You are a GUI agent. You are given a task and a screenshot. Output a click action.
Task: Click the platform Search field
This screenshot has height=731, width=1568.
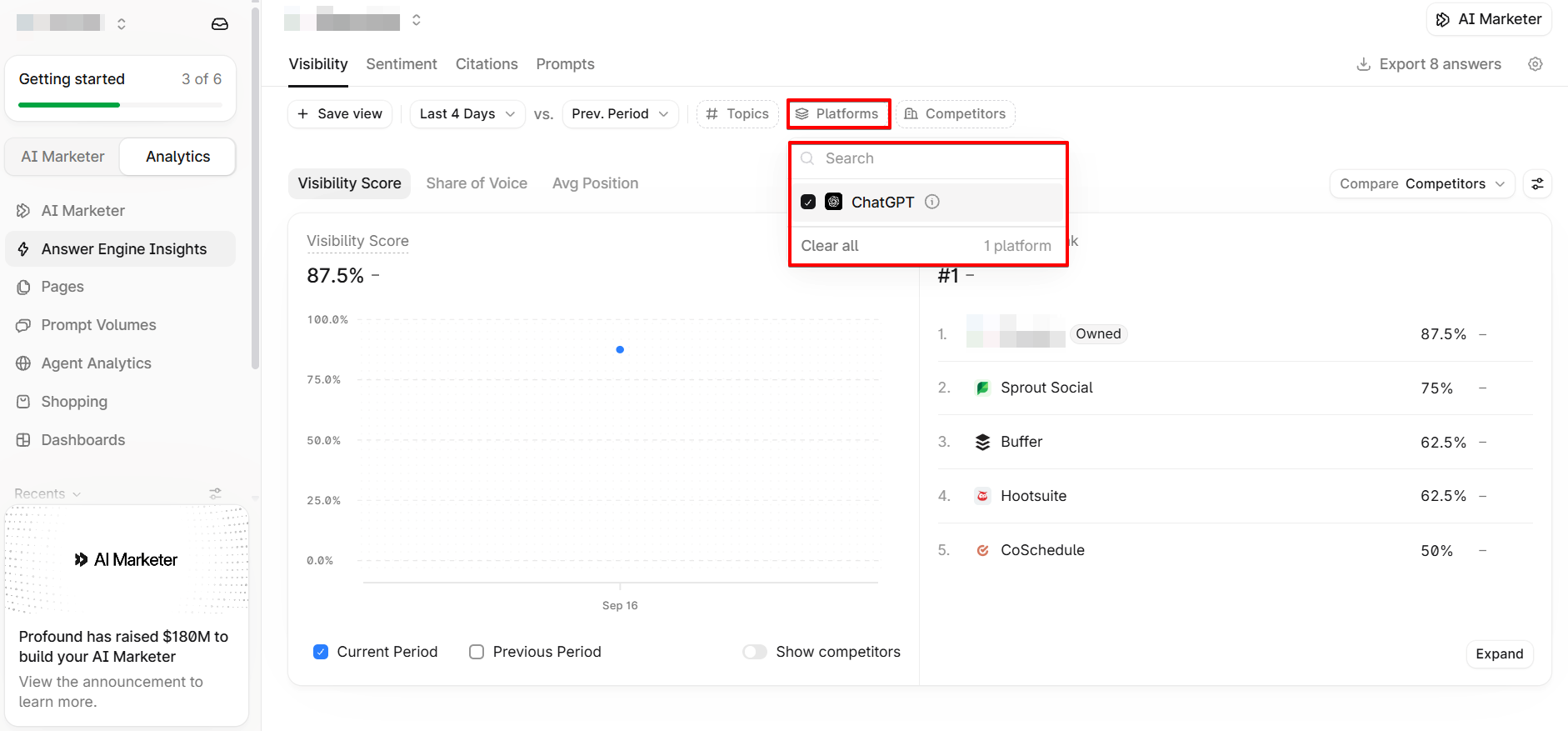[x=929, y=158]
